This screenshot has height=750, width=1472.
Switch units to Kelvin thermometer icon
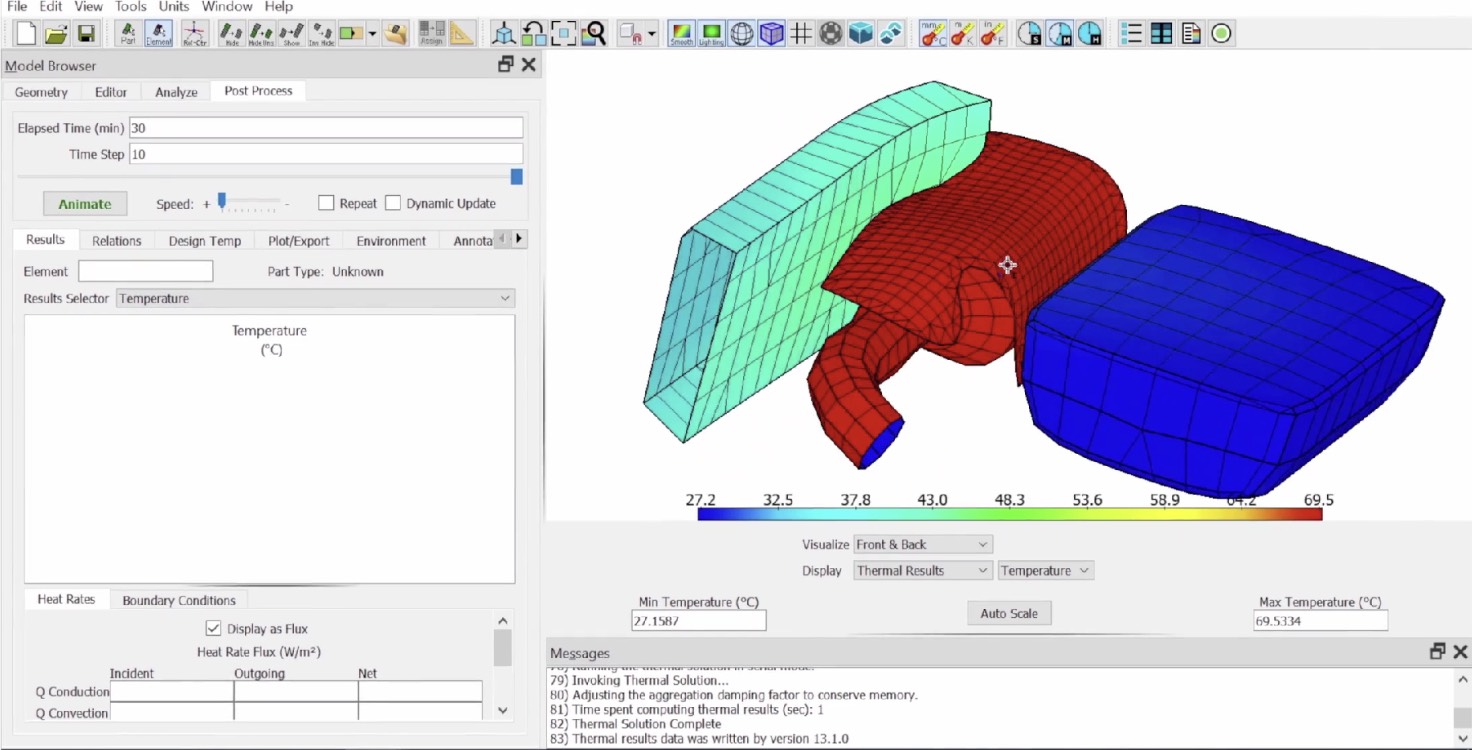(962, 34)
